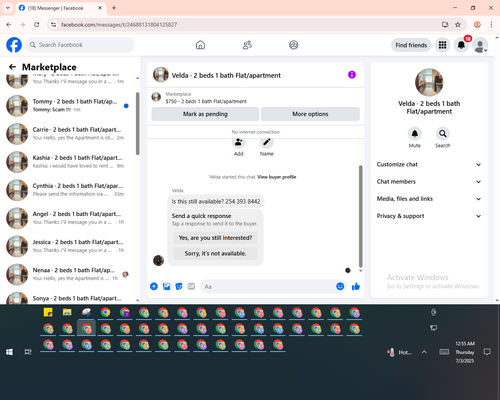The height and width of the screenshot is (400, 500).
Task: Open the Friends icon in top navigation
Action: point(247,45)
